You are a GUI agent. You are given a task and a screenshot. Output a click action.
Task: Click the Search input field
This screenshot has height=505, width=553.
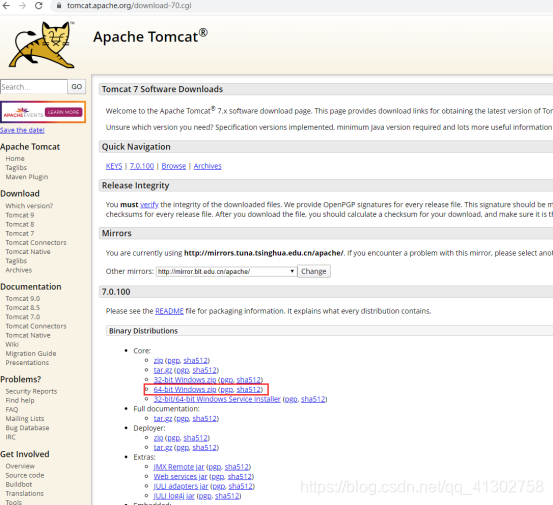[x=34, y=87]
